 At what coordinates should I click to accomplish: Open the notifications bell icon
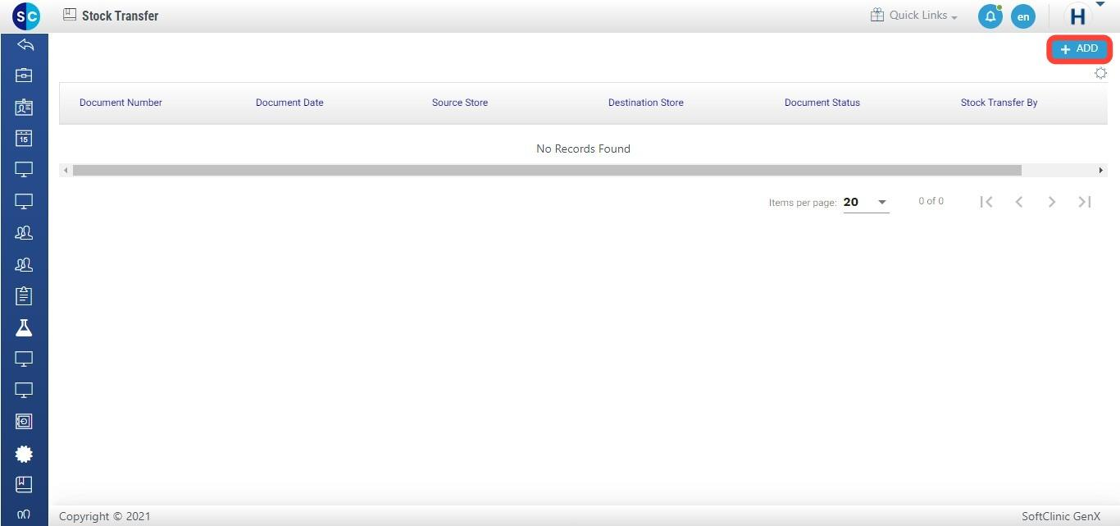coord(990,16)
